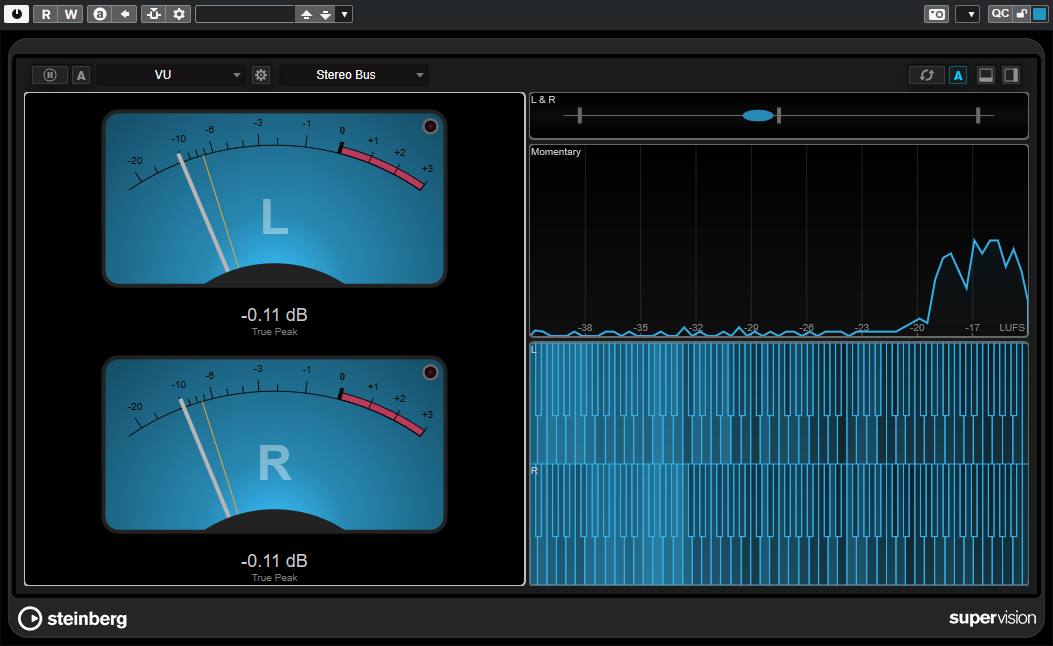Enable Read automation (R) button
The image size is (1053, 646).
tap(46, 14)
